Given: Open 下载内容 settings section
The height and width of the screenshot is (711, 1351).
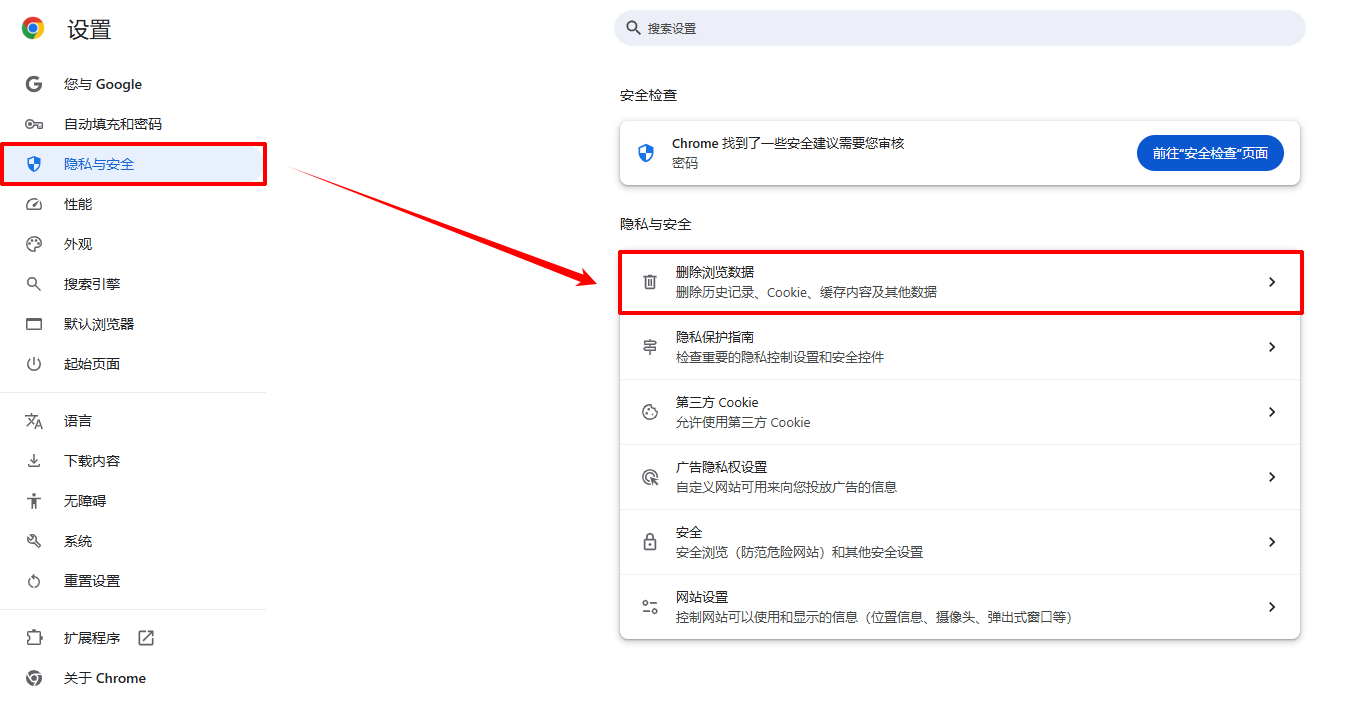Looking at the screenshot, I should tap(133, 461).
